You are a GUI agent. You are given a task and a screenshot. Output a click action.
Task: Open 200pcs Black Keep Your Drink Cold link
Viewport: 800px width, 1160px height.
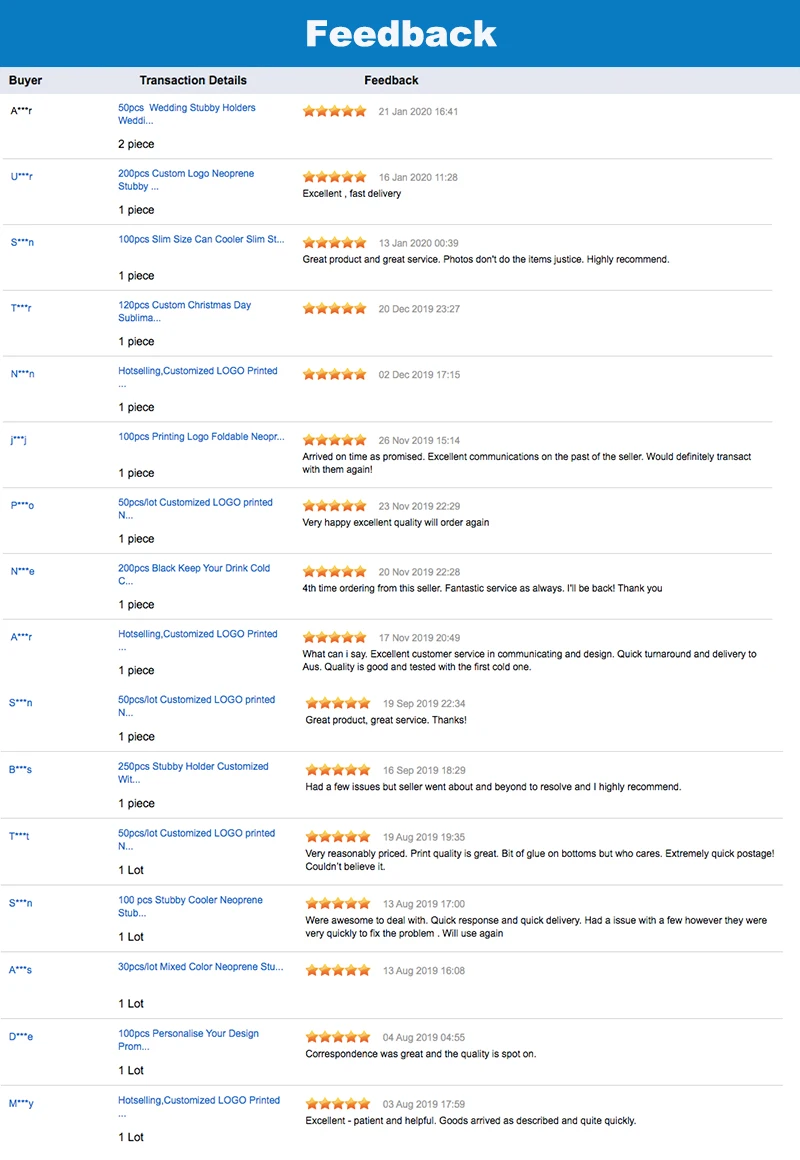(193, 574)
